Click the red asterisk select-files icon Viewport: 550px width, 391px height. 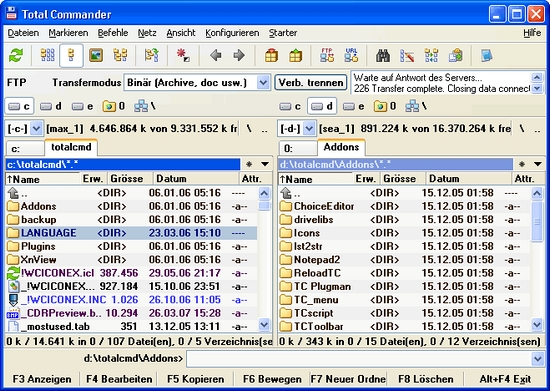pos(183,55)
